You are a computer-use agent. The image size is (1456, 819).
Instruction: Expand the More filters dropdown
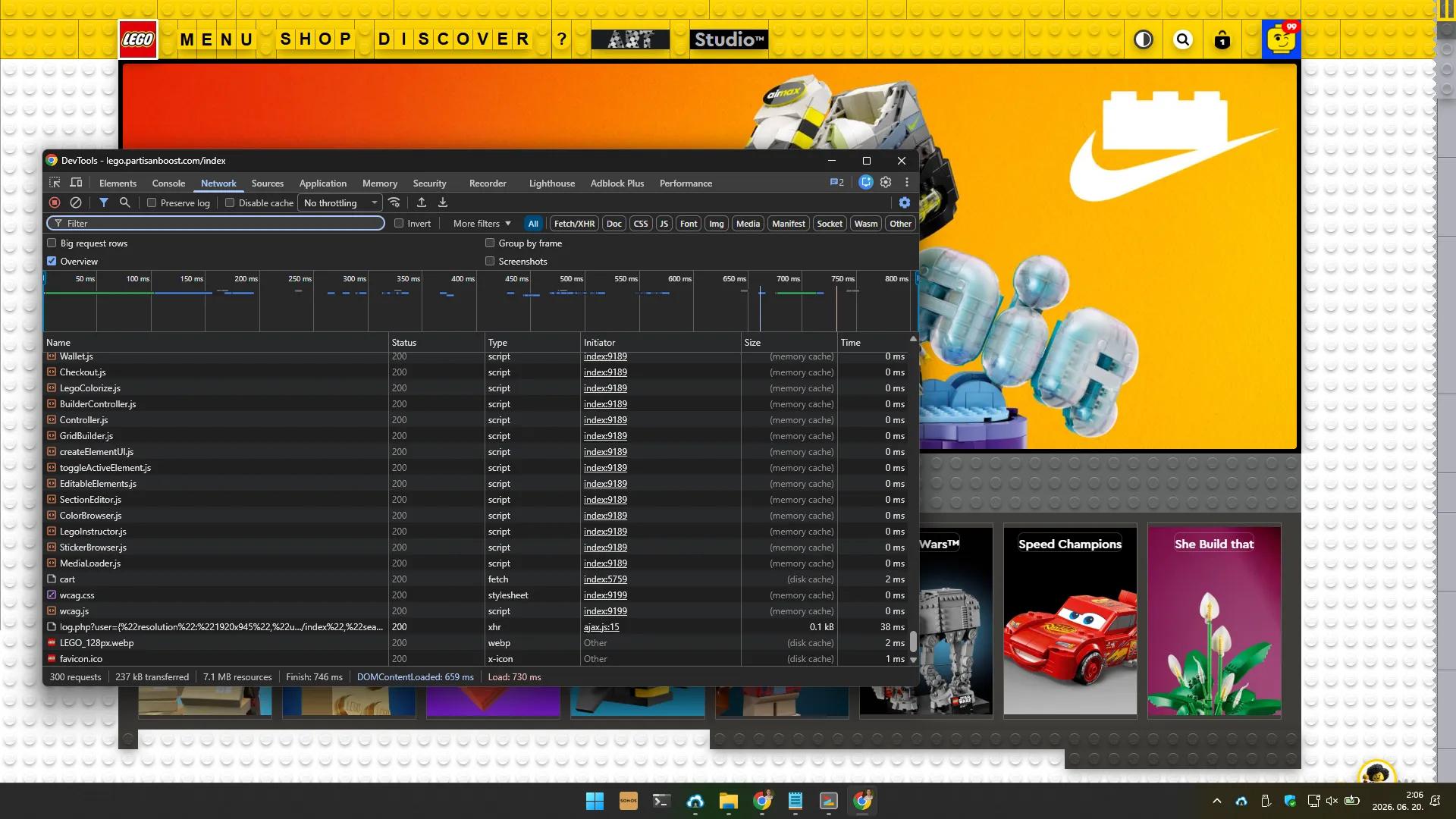(x=482, y=224)
